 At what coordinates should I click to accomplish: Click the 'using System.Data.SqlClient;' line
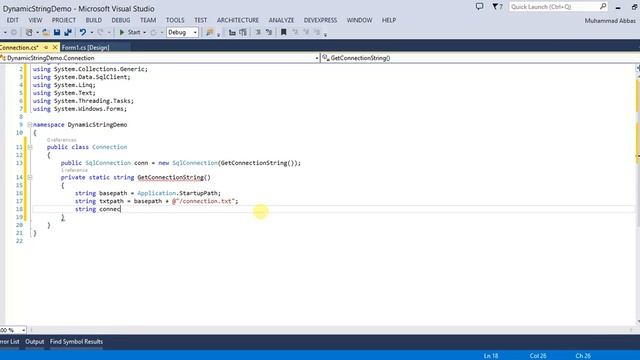[x=82, y=77]
